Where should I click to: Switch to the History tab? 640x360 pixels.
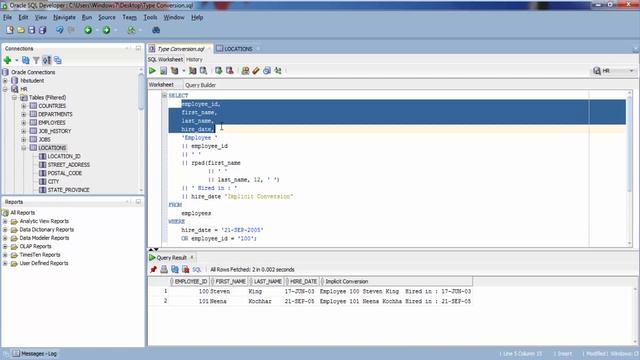pyautogui.click(x=194, y=60)
